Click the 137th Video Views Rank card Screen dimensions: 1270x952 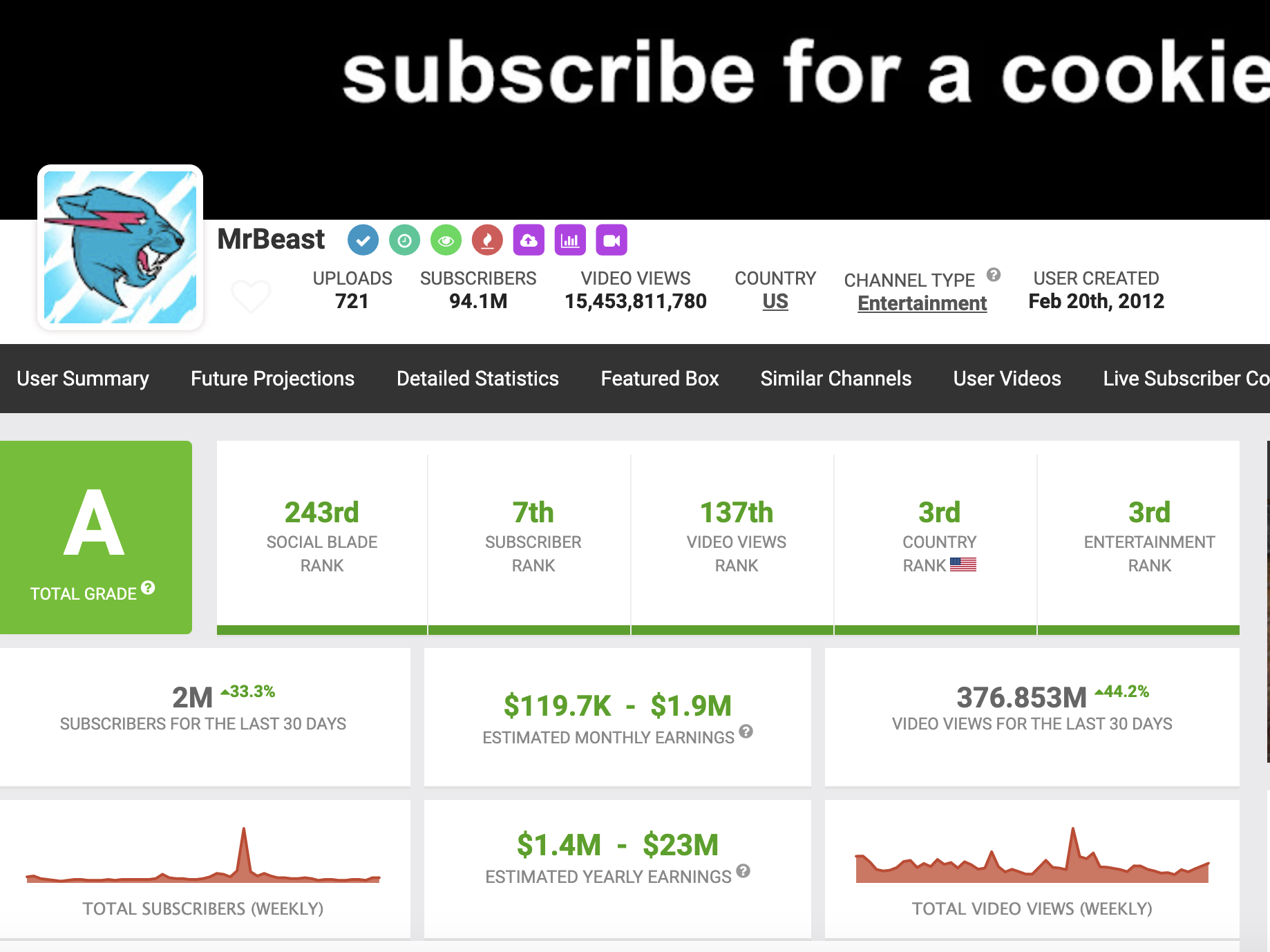click(x=732, y=537)
